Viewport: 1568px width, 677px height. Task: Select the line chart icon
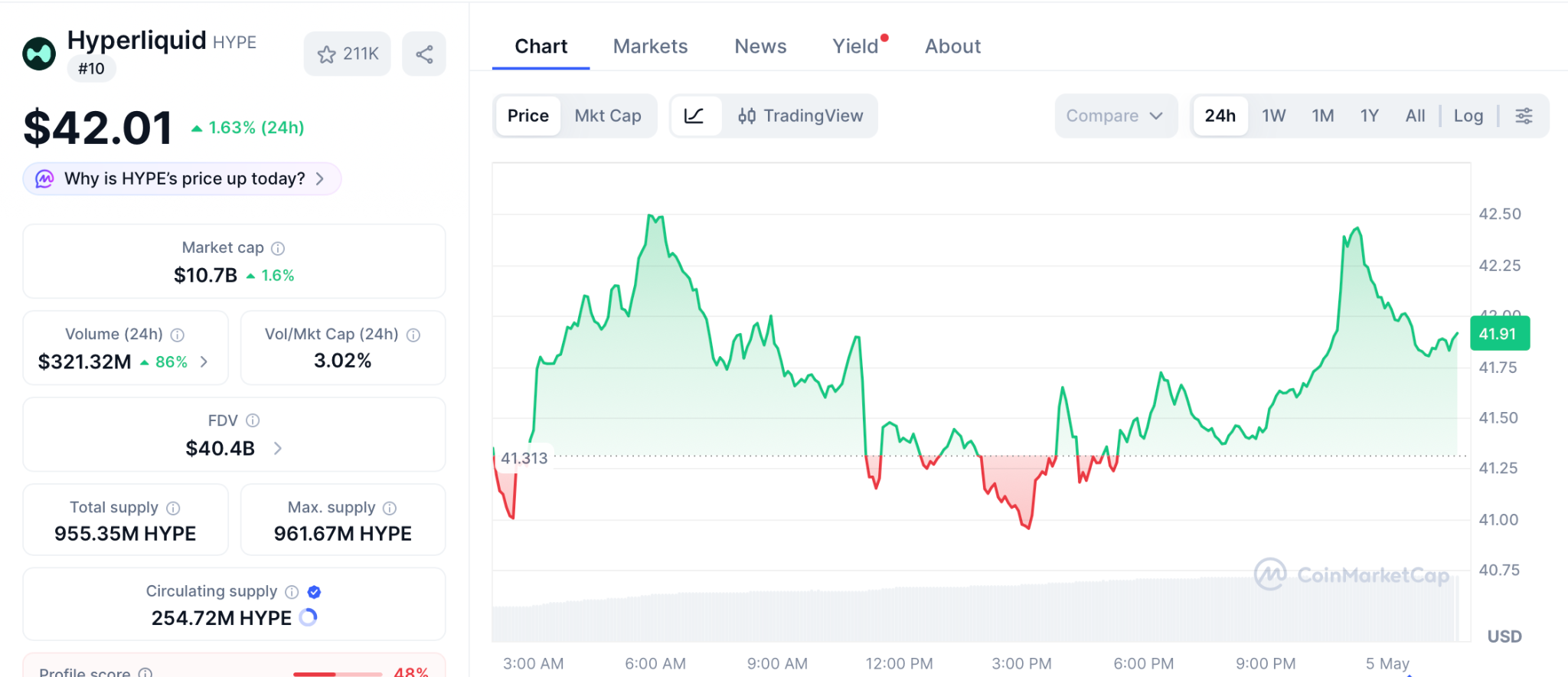coord(694,116)
